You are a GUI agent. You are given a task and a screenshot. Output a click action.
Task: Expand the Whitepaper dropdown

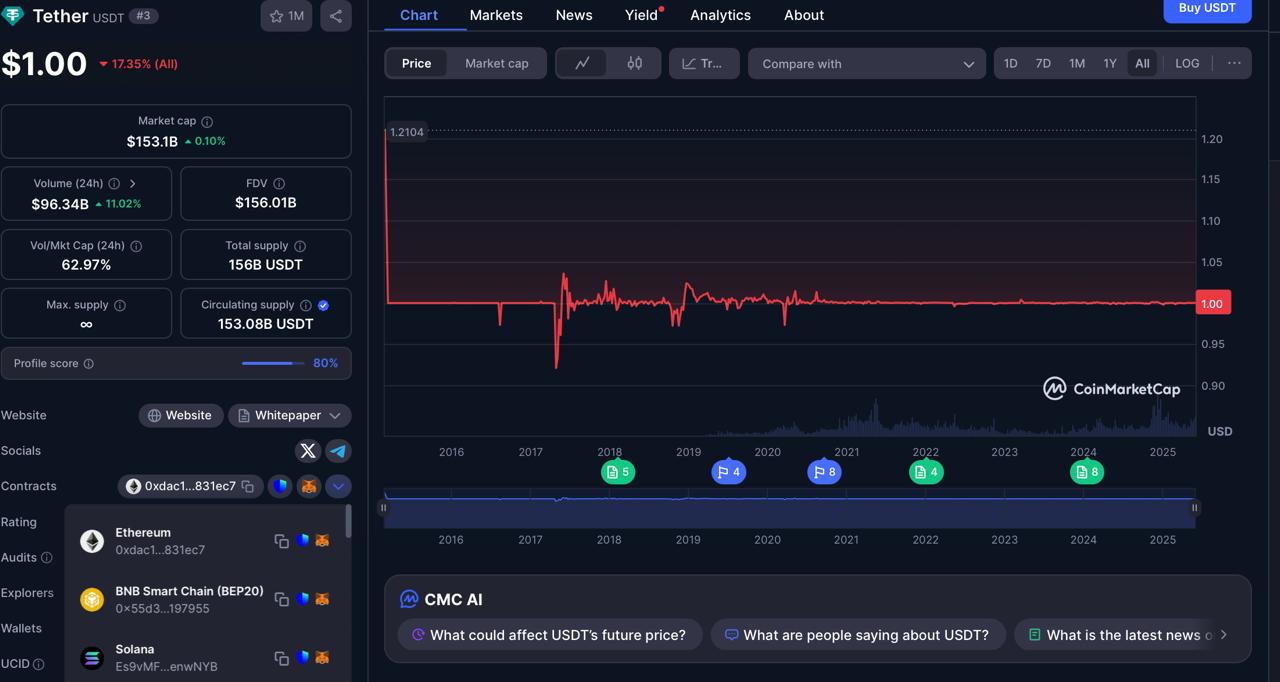click(x=289, y=415)
